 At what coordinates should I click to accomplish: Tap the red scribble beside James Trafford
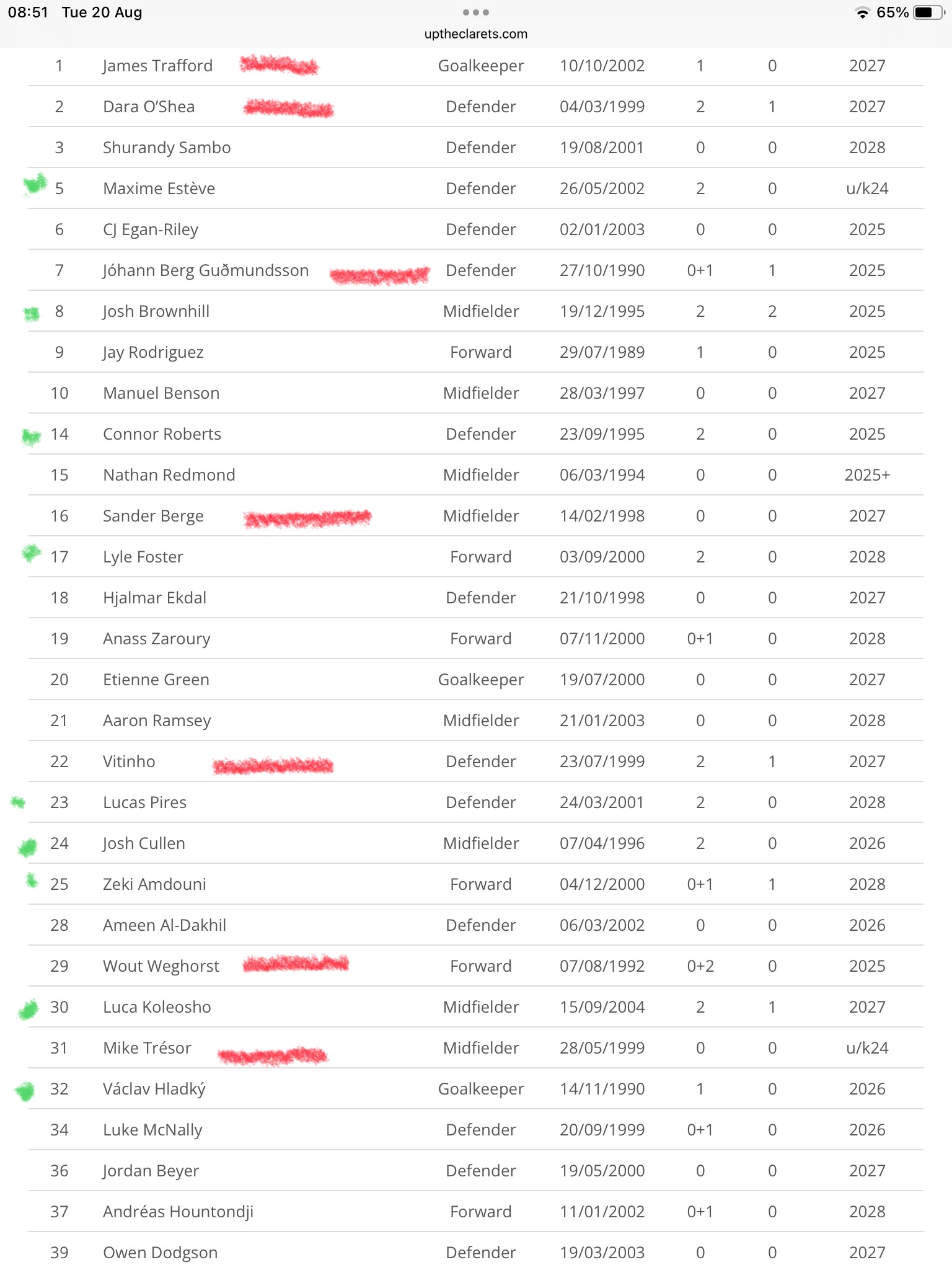[x=279, y=64]
